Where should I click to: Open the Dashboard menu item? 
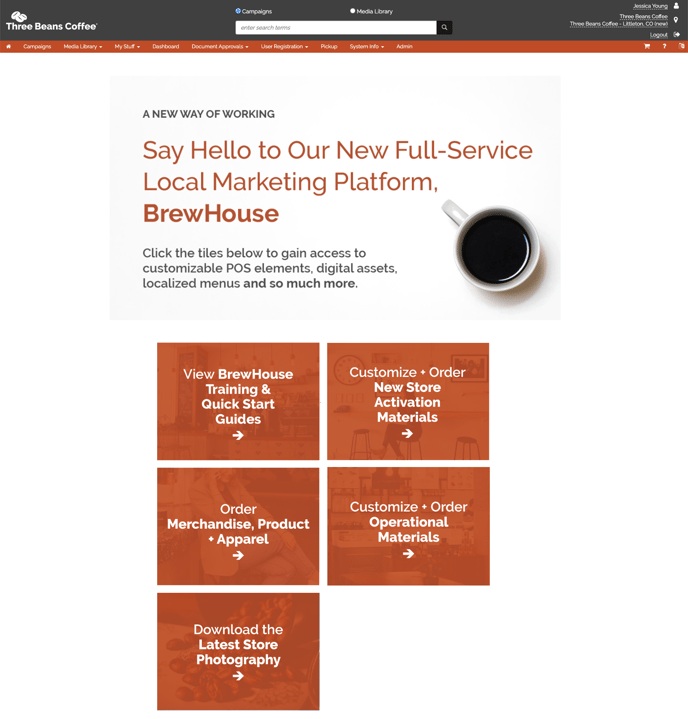166,46
